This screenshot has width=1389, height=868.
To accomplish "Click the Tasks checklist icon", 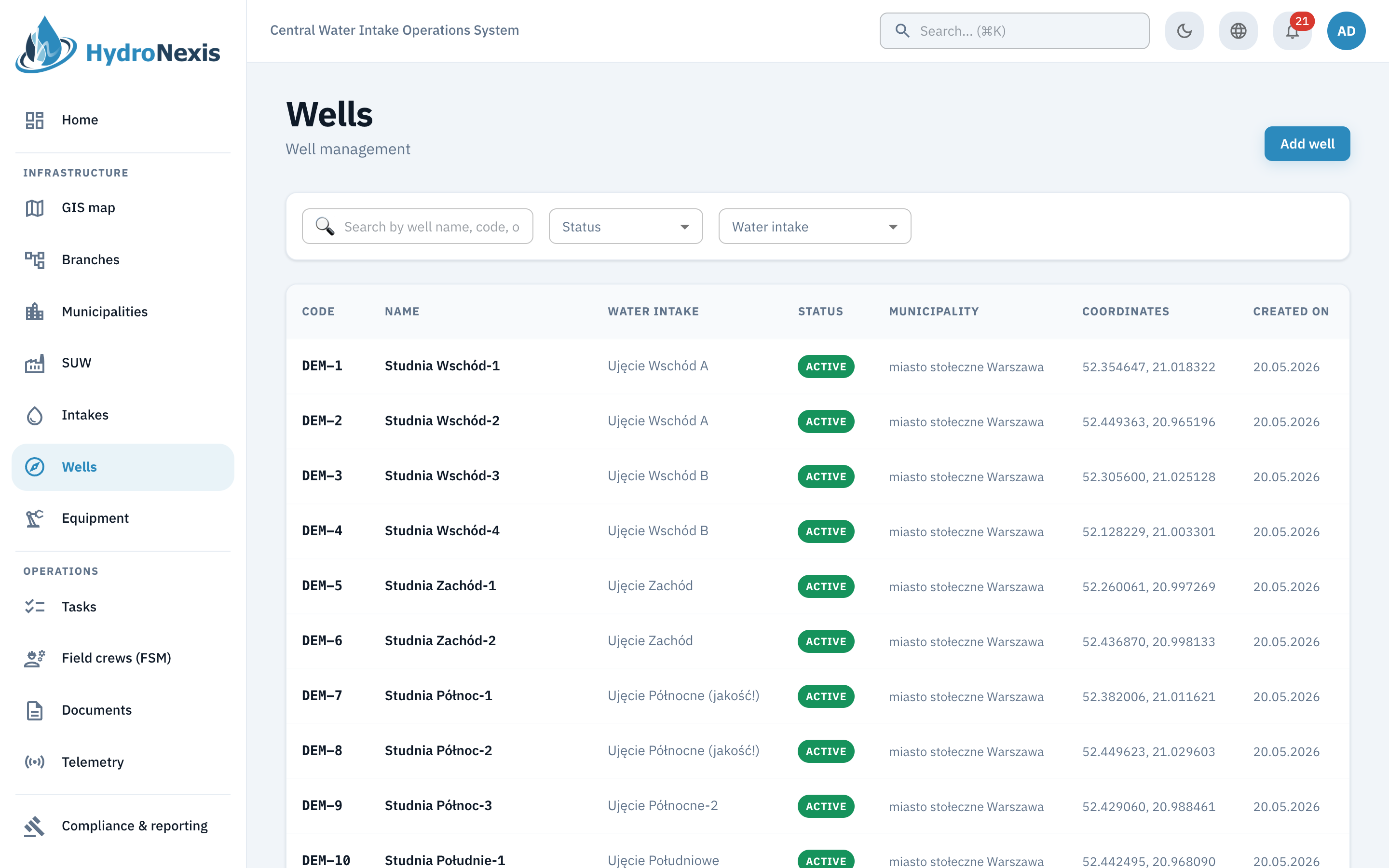I will 34,607.
